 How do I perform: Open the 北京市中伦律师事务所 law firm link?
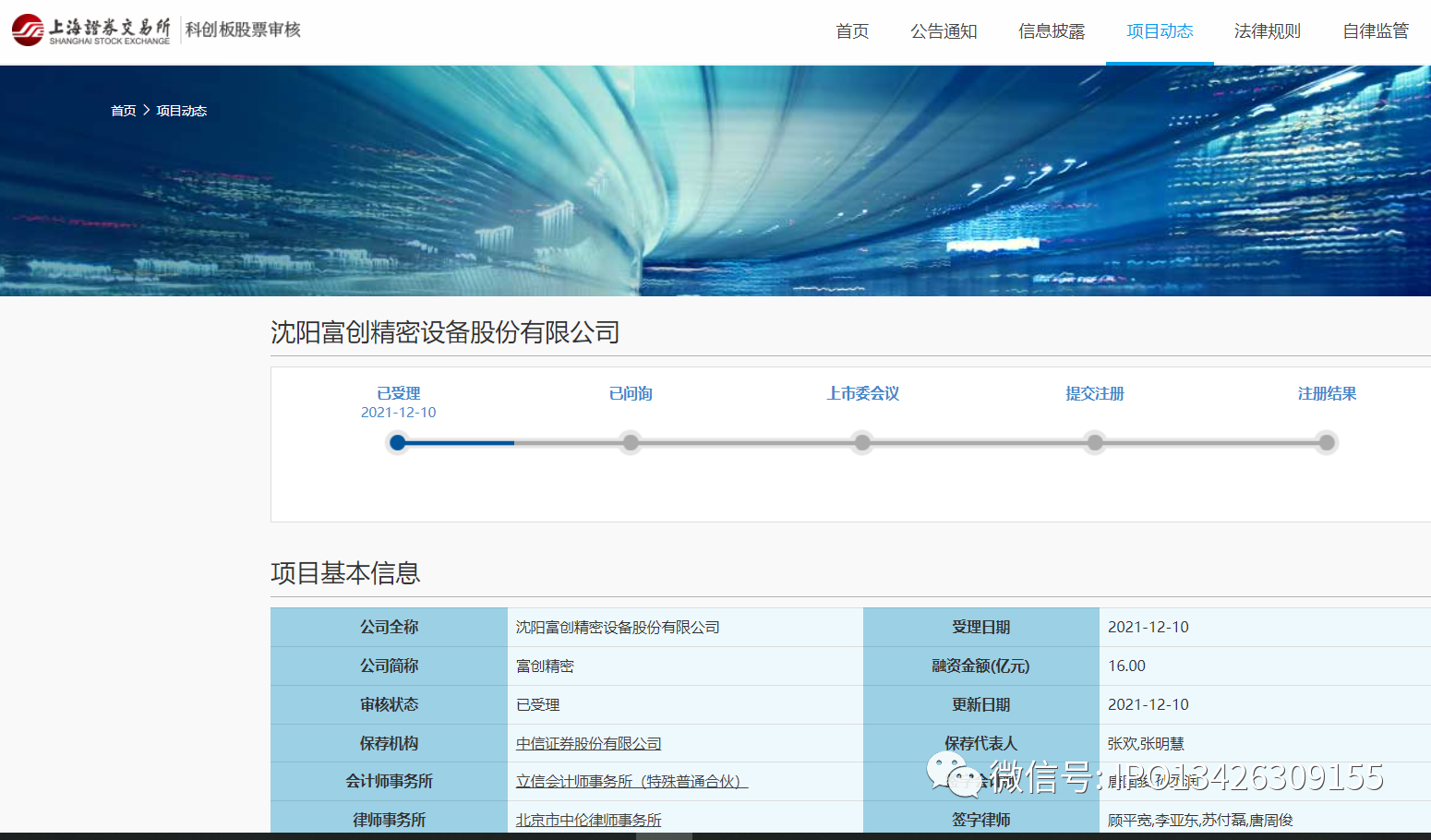pos(588,820)
